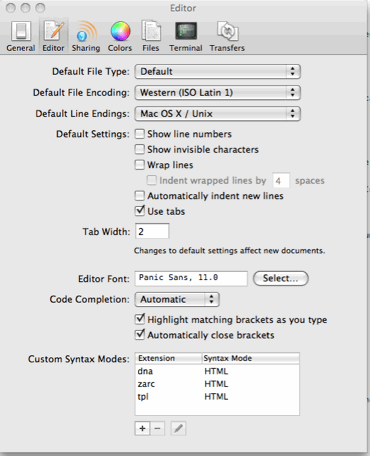The height and width of the screenshot is (456, 370).
Task: Enable Show line numbers checkbox
Action: click(140, 134)
